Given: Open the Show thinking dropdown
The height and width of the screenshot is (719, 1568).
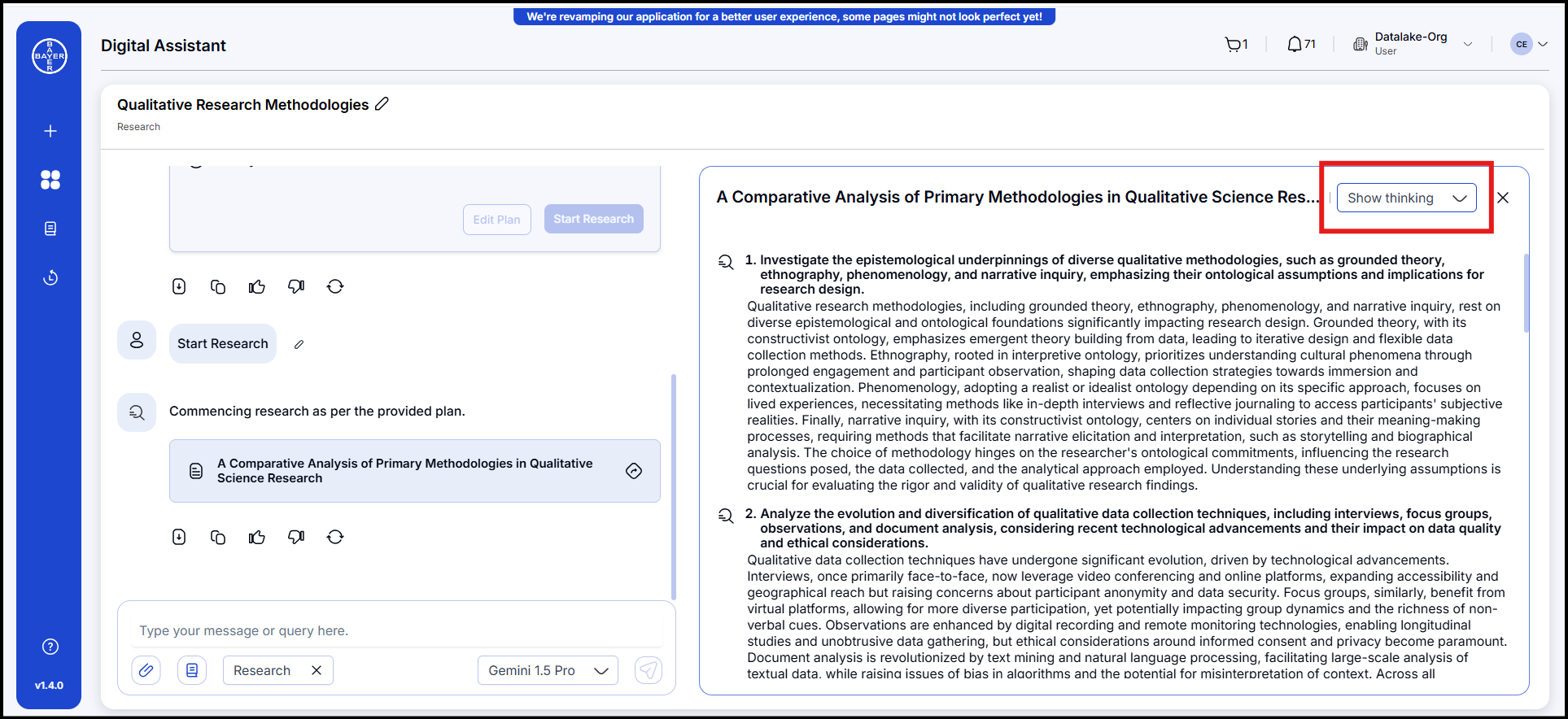Looking at the screenshot, I should [1406, 198].
